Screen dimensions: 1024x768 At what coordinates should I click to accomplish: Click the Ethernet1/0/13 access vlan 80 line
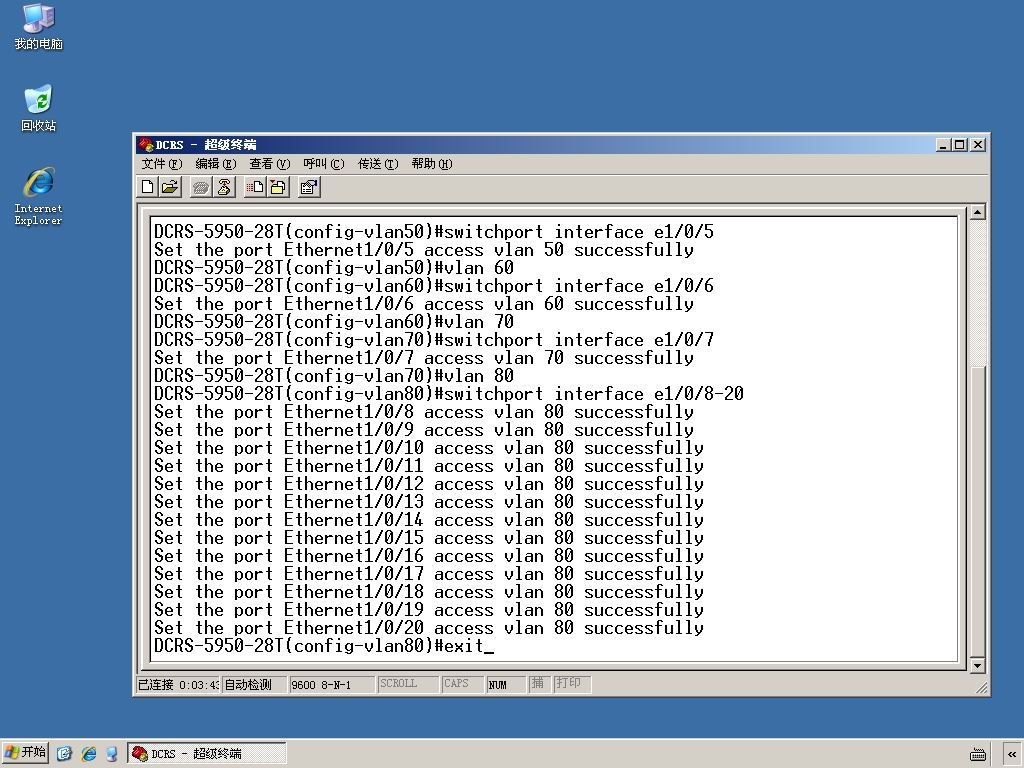pos(428,502)
